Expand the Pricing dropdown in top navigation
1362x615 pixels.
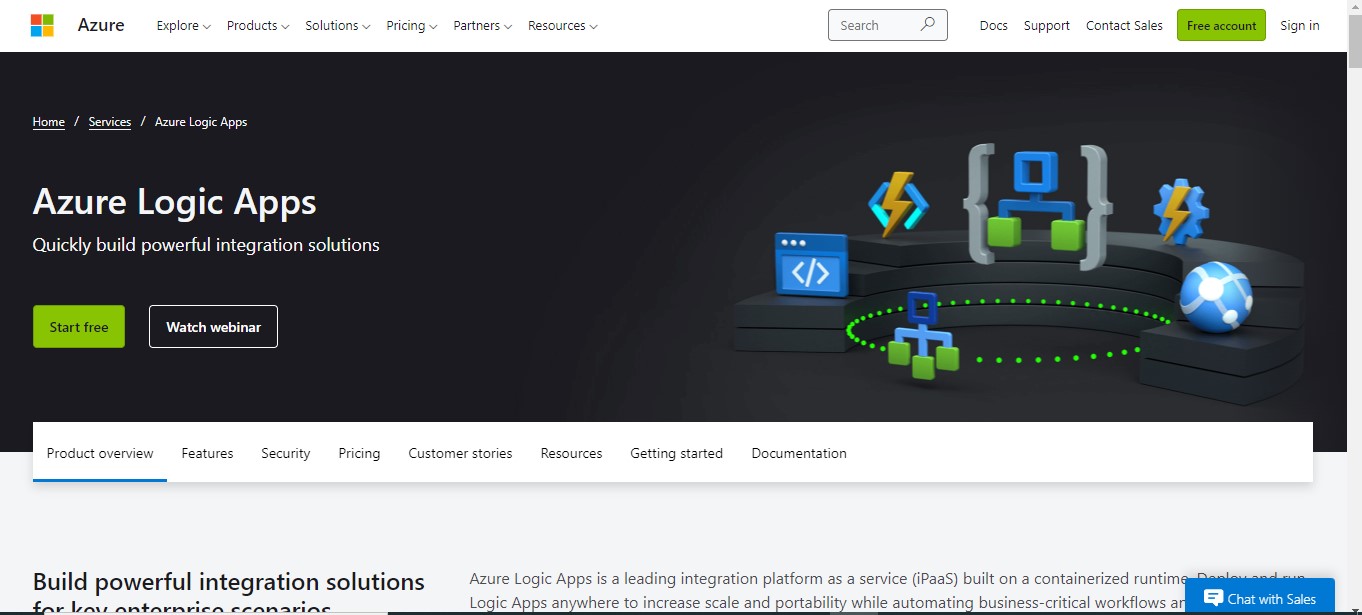412,26
